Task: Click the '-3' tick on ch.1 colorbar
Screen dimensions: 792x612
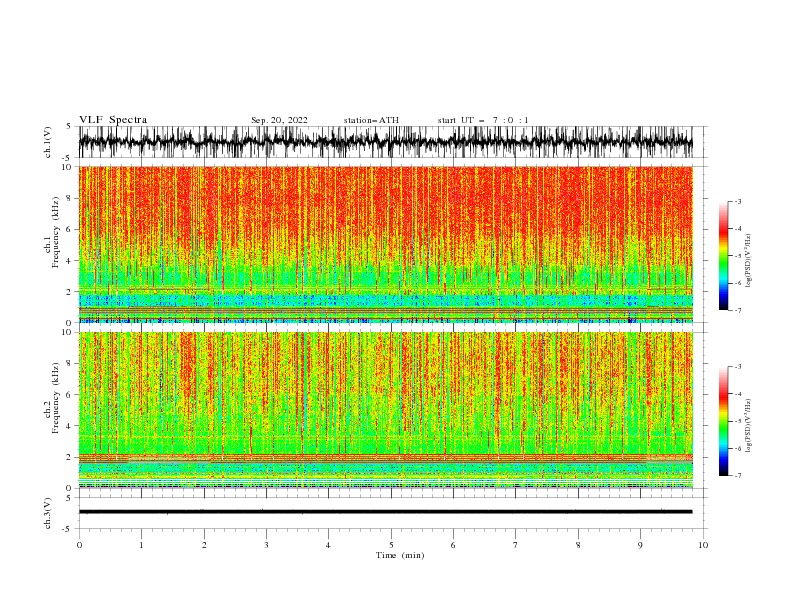Action: 737,201
